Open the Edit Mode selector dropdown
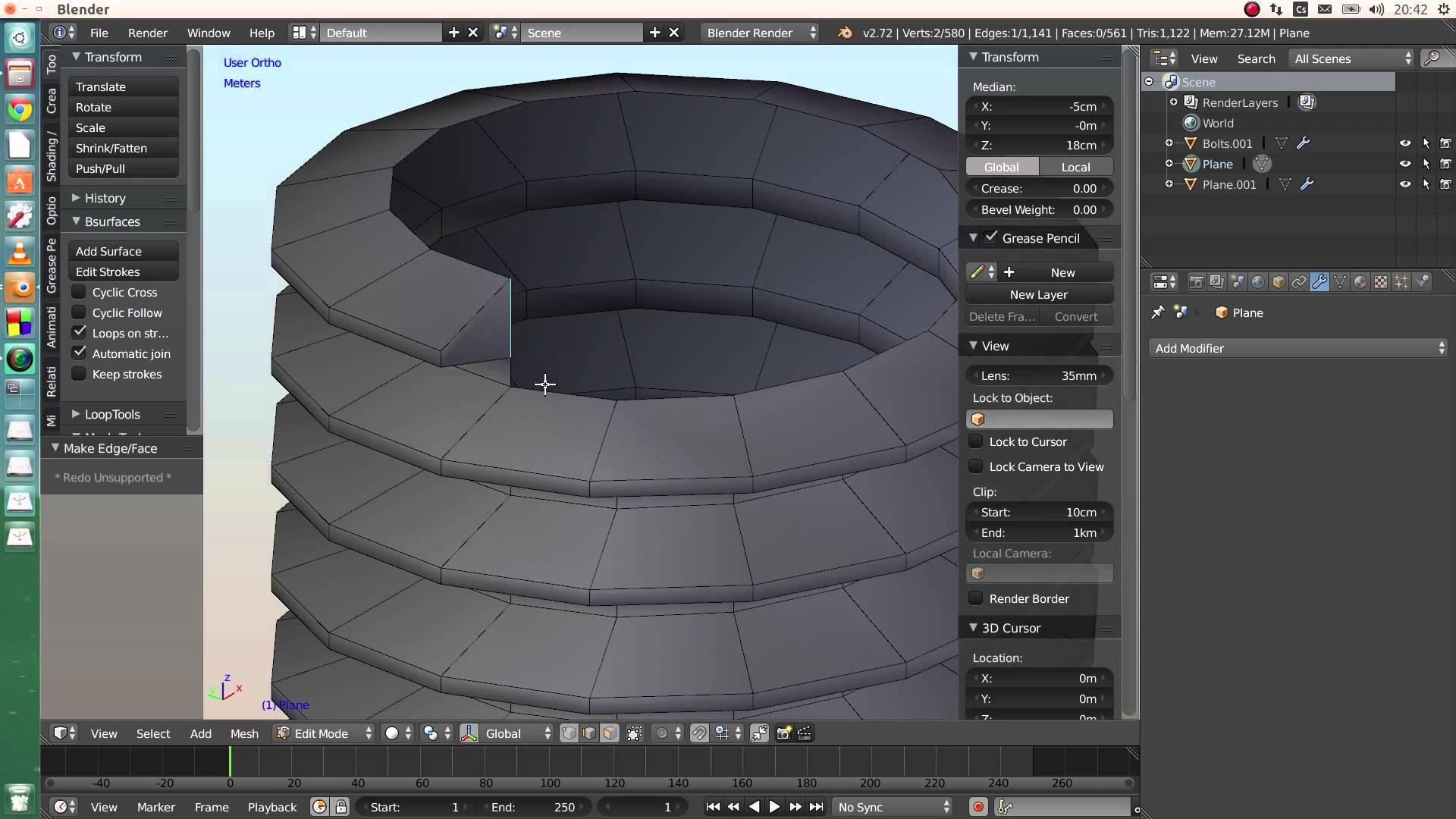Viewport: 1456px width, 819px height. (x=324, y=733)
